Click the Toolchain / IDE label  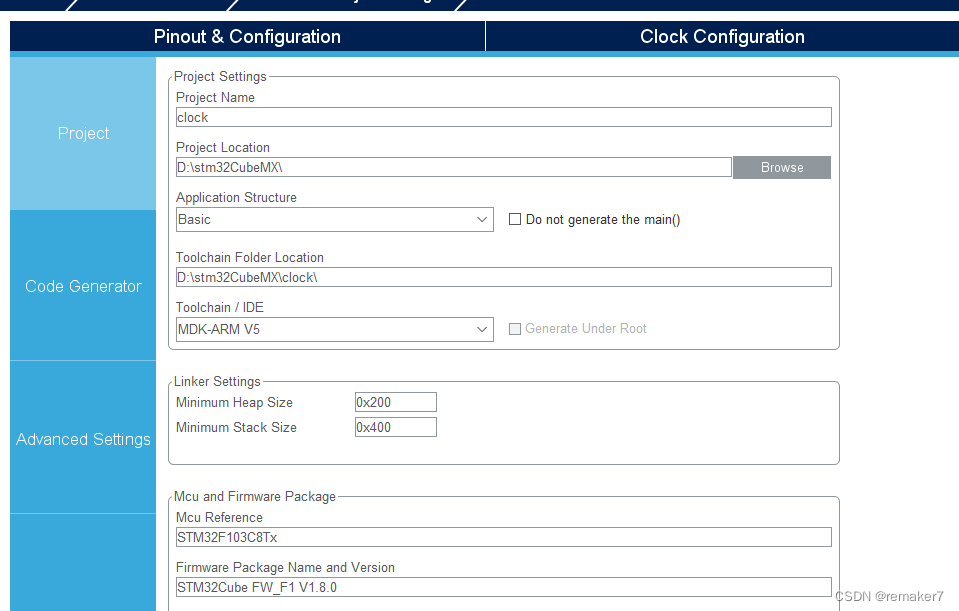220,307
